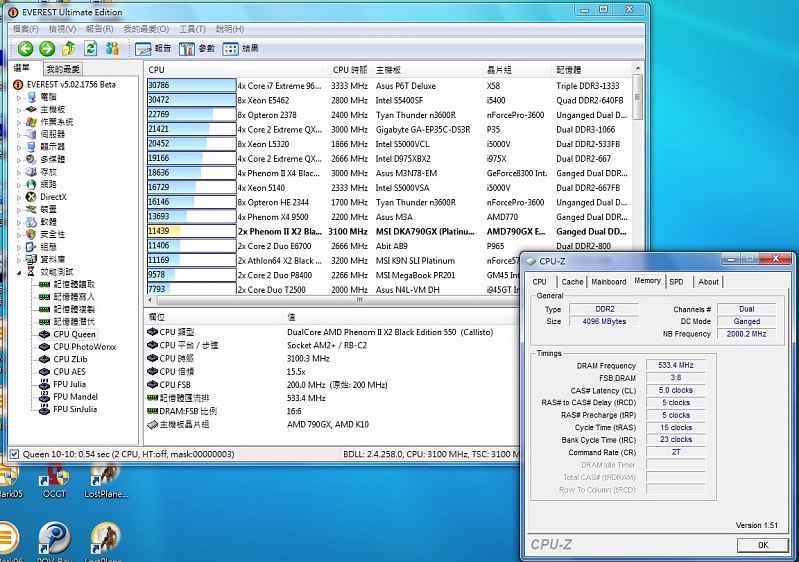Select the 多媒體 multimedia tree item
Viewport: 799px width, 562px height.
click(x=52, y=159)
